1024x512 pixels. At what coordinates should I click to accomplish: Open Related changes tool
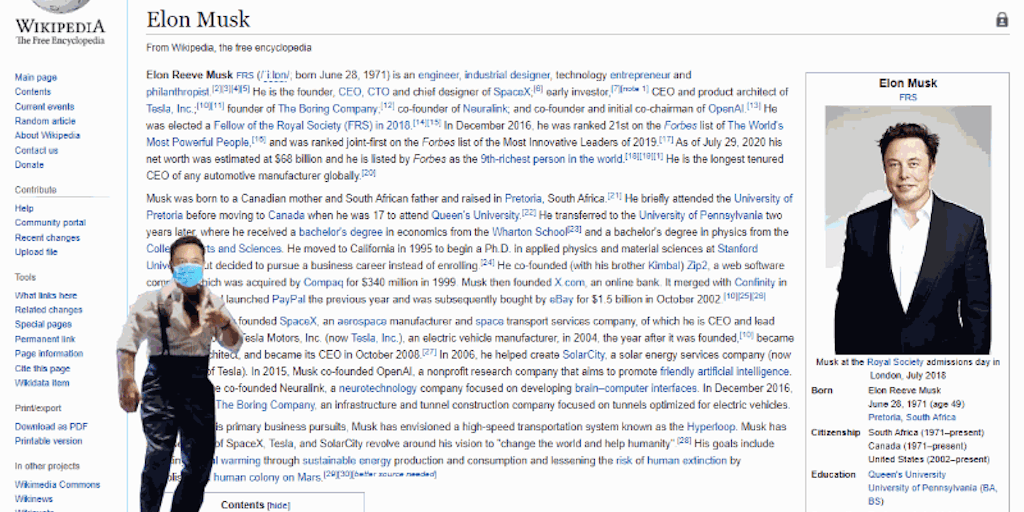tap(48, 310)
